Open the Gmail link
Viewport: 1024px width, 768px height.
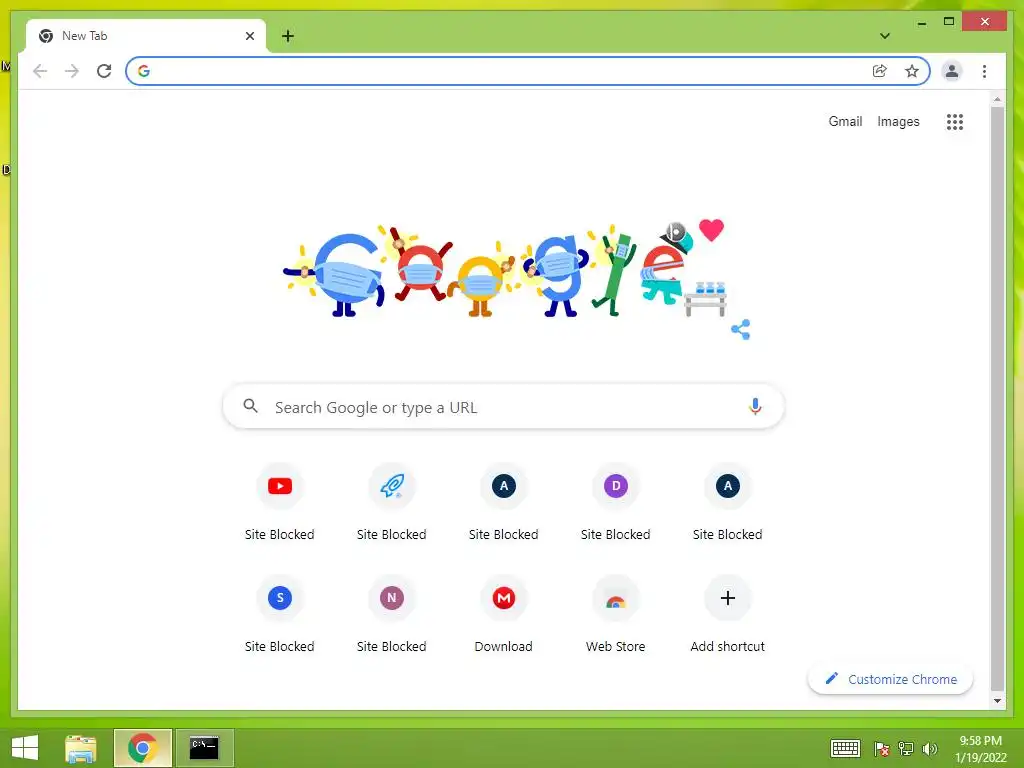coord(845,121)
